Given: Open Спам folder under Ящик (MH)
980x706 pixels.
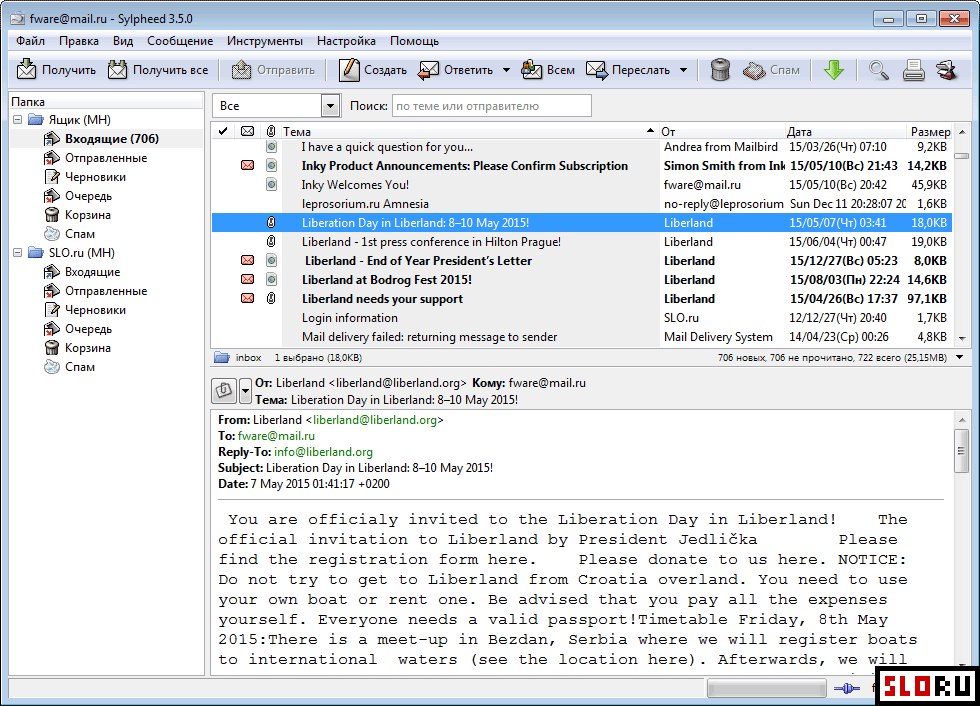Looking at the screenshot, I should coord(79,234).
